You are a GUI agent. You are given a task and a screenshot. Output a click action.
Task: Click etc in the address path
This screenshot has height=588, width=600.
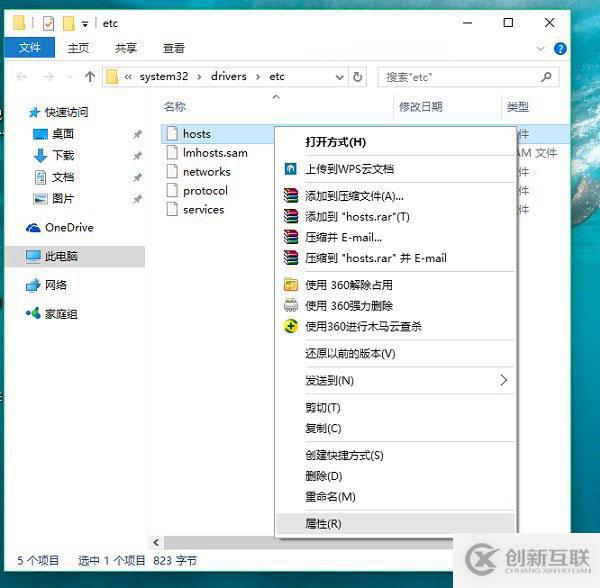pyautogui.click(x=277, y=77)
